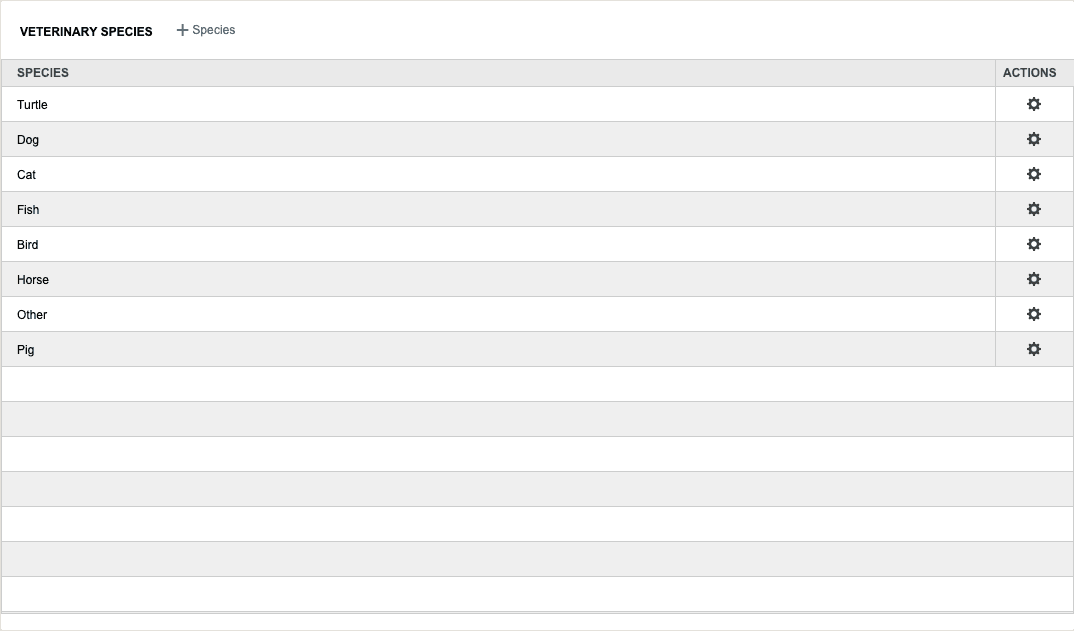Open the Horse row settings gear

coord(1034,279)
